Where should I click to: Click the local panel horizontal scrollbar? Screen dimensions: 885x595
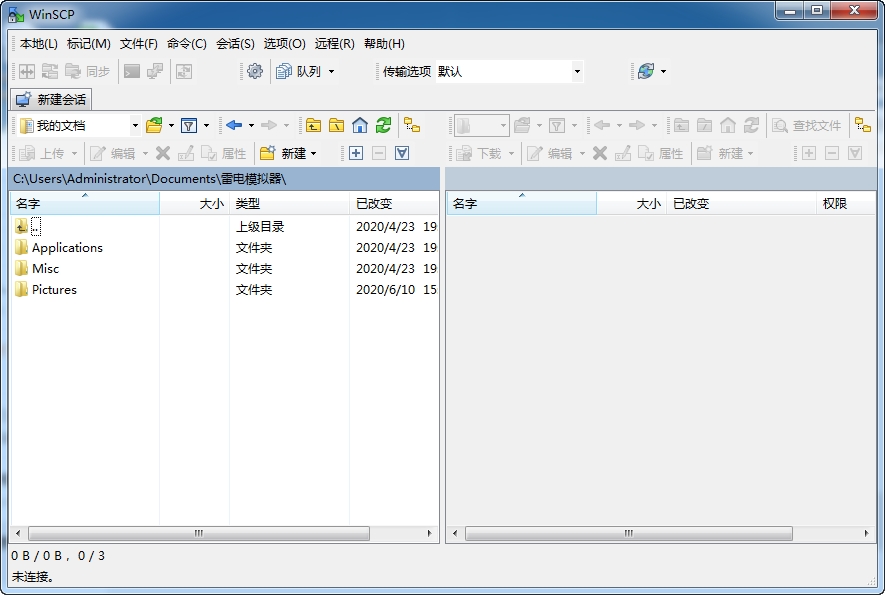coord(198,534)
